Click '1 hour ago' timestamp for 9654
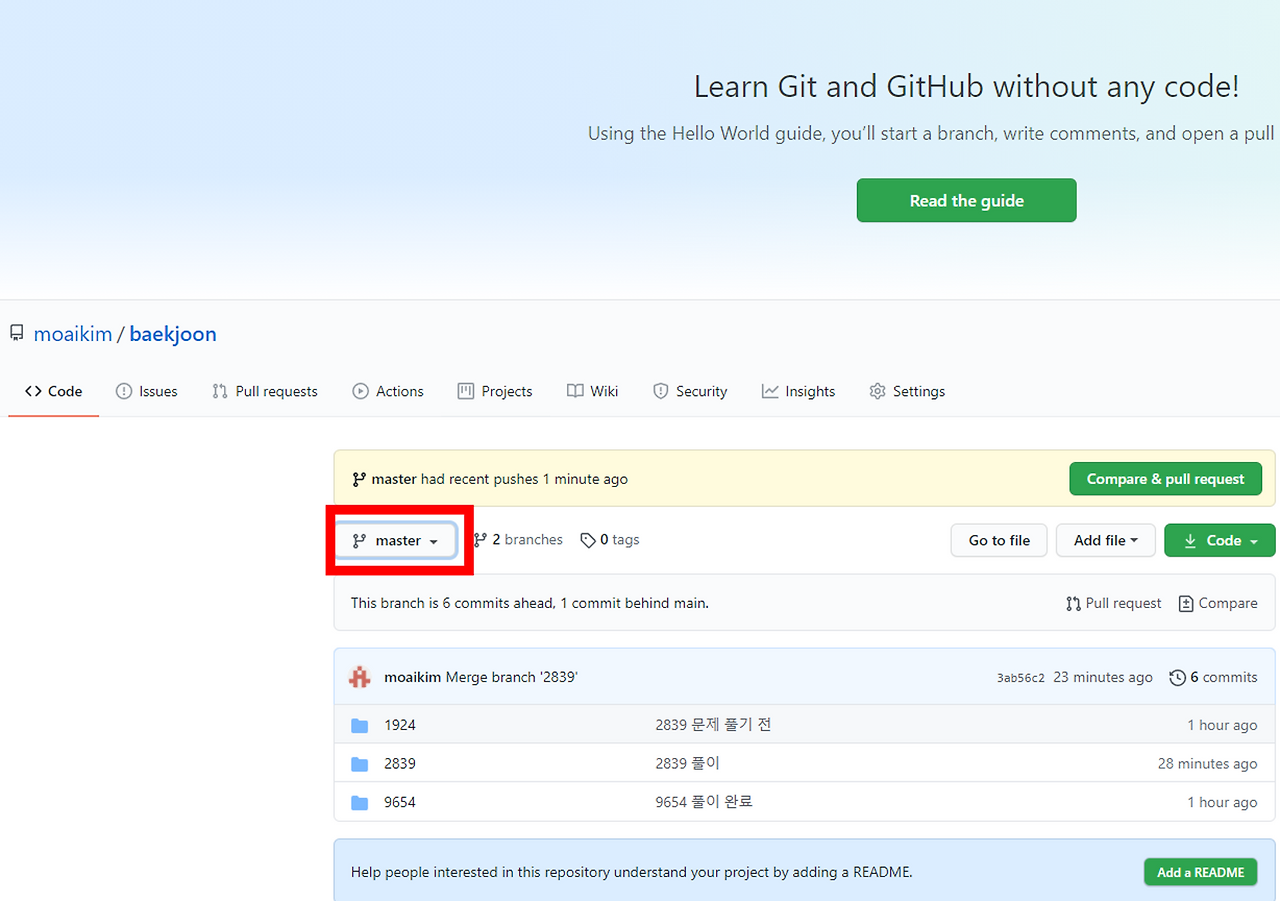This screenshot has width=1280, height=901. [1222, 802]
